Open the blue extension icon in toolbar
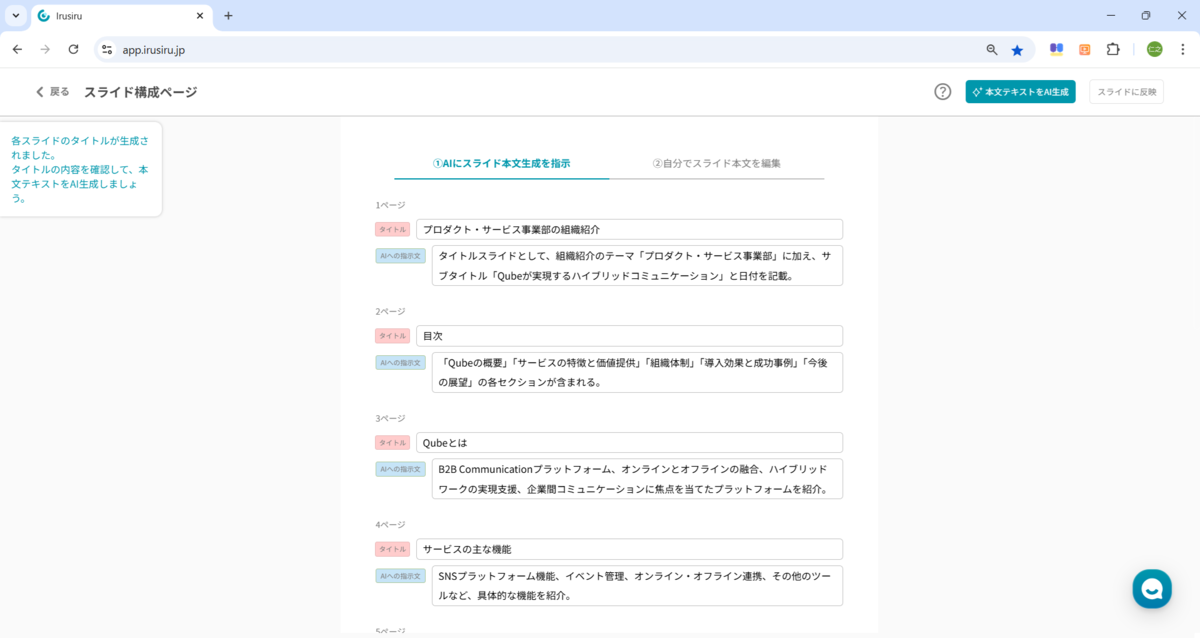 click(x=1055, y=49)
